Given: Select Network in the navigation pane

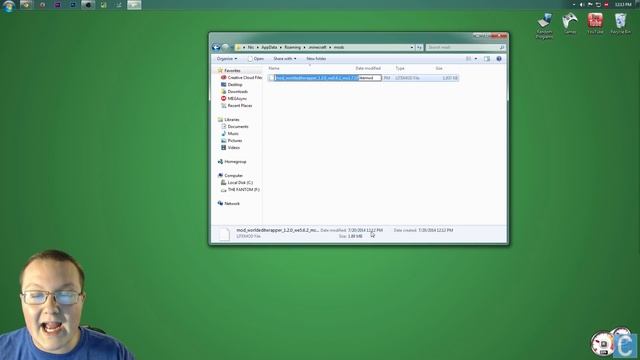Looking at the screenshot, I should pyautogui.click(x=229, y=203).
